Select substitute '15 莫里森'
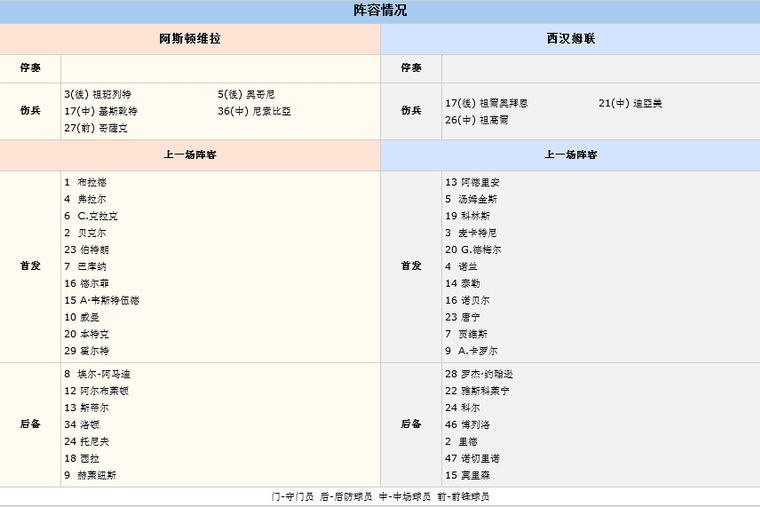Image resolution: width=760 pixels, height=507 pixels. 468,475
